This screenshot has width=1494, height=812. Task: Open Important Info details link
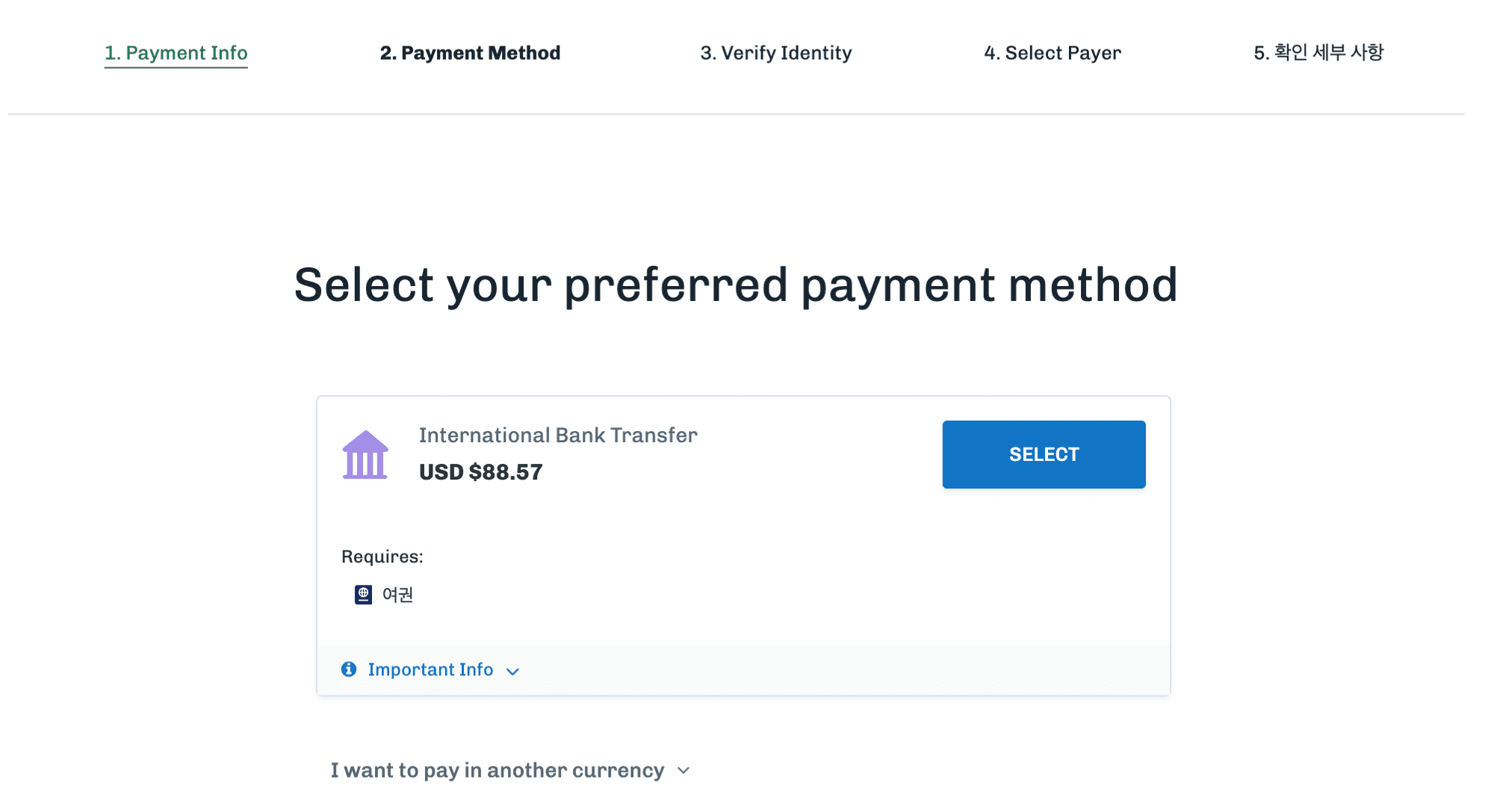point(430,669)
